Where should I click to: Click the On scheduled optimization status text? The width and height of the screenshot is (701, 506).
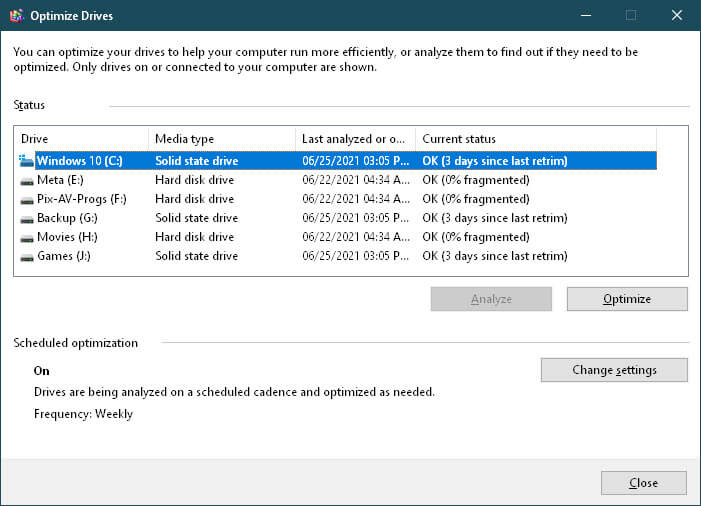pos(42,371)
